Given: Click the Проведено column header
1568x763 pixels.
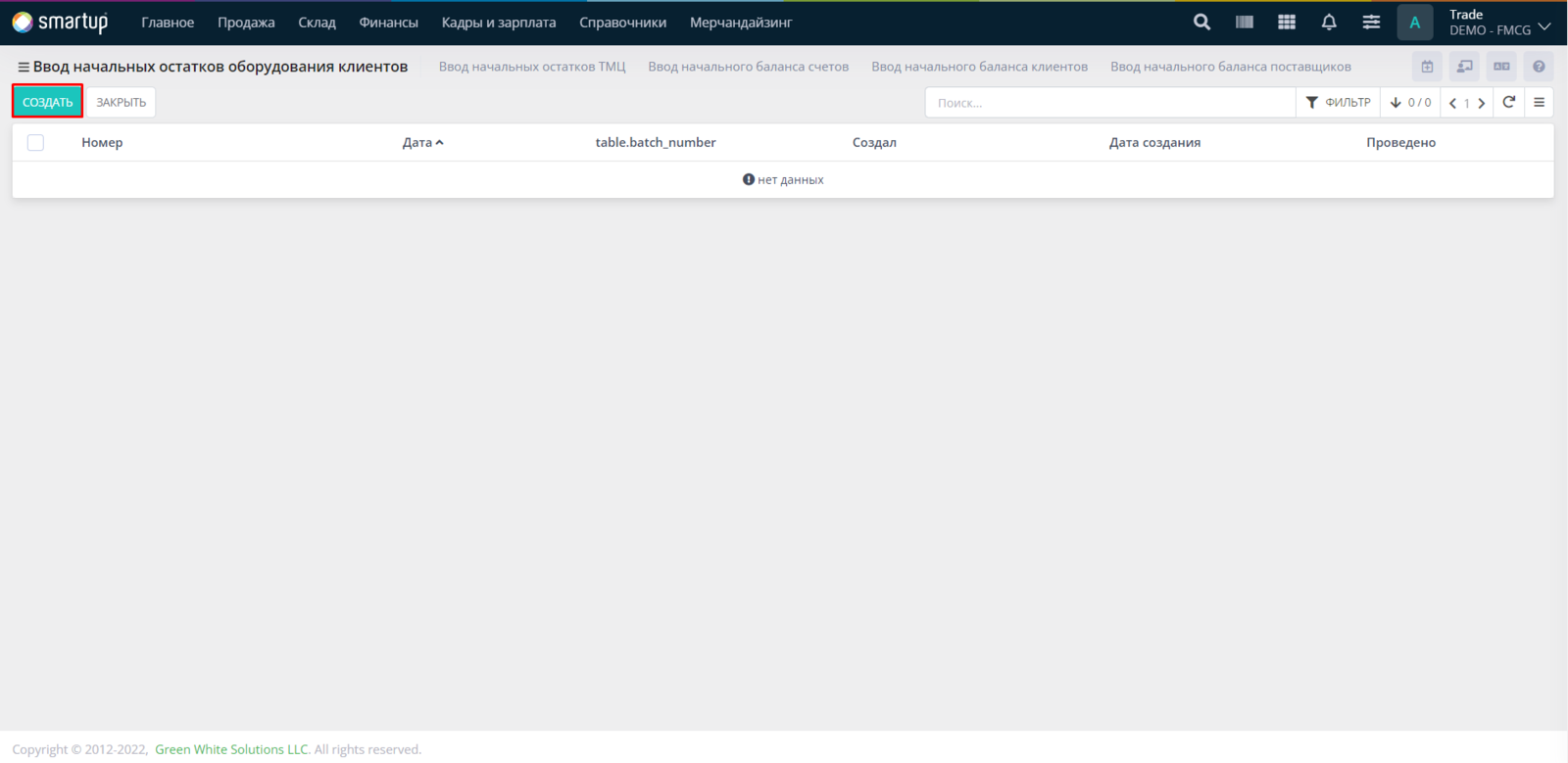Looking at the screenshot, I should tap(1400, 142).
